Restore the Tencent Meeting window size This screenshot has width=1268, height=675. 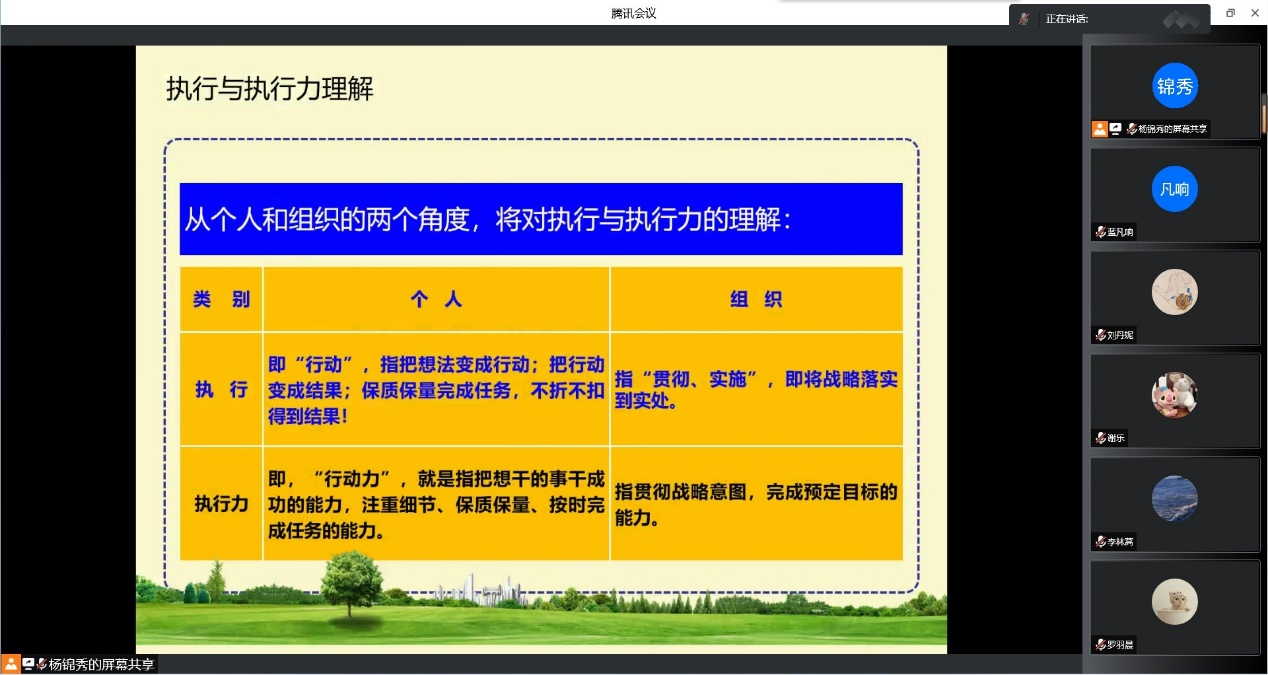coord(1230,13)
